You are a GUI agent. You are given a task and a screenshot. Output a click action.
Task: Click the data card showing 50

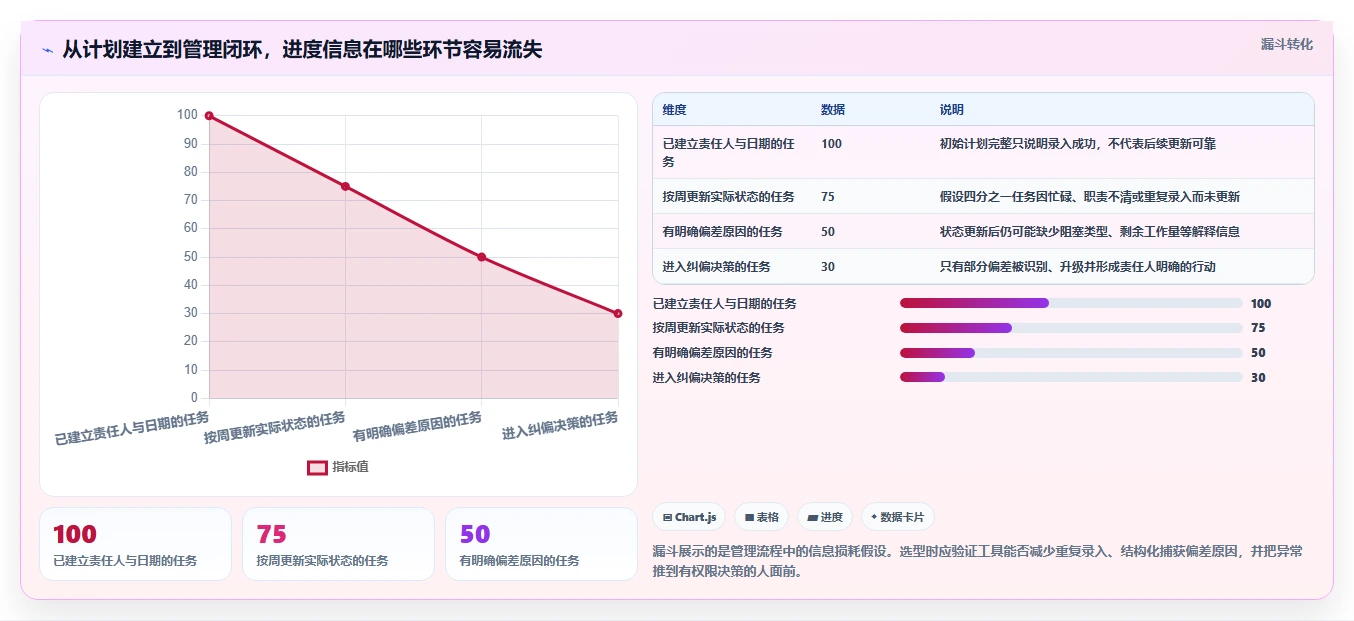click(541, 544)
